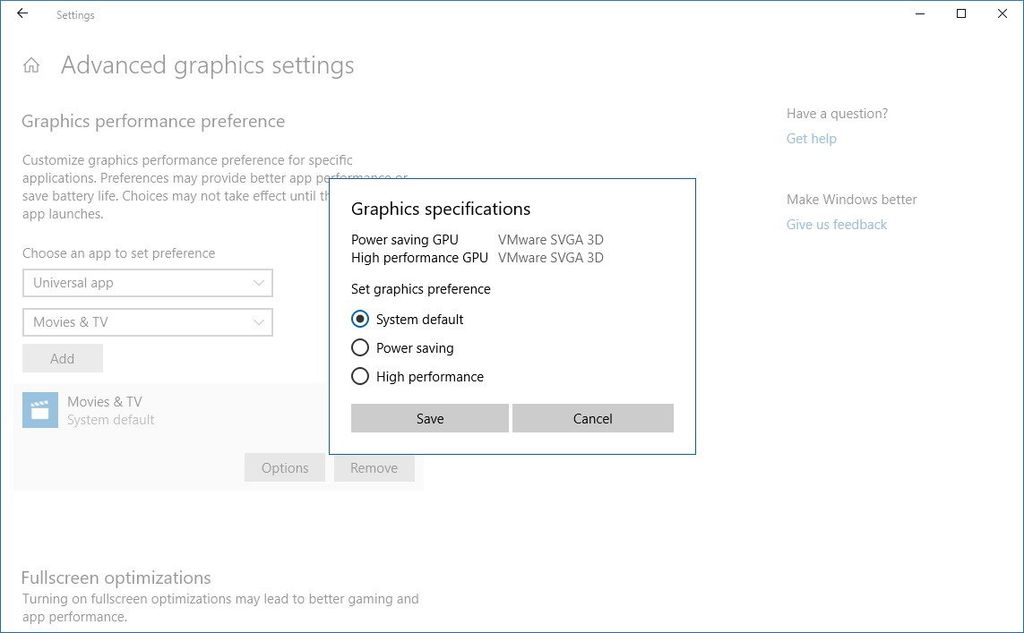
Task: Click the Add button to add an app
Action: (62, 358)
